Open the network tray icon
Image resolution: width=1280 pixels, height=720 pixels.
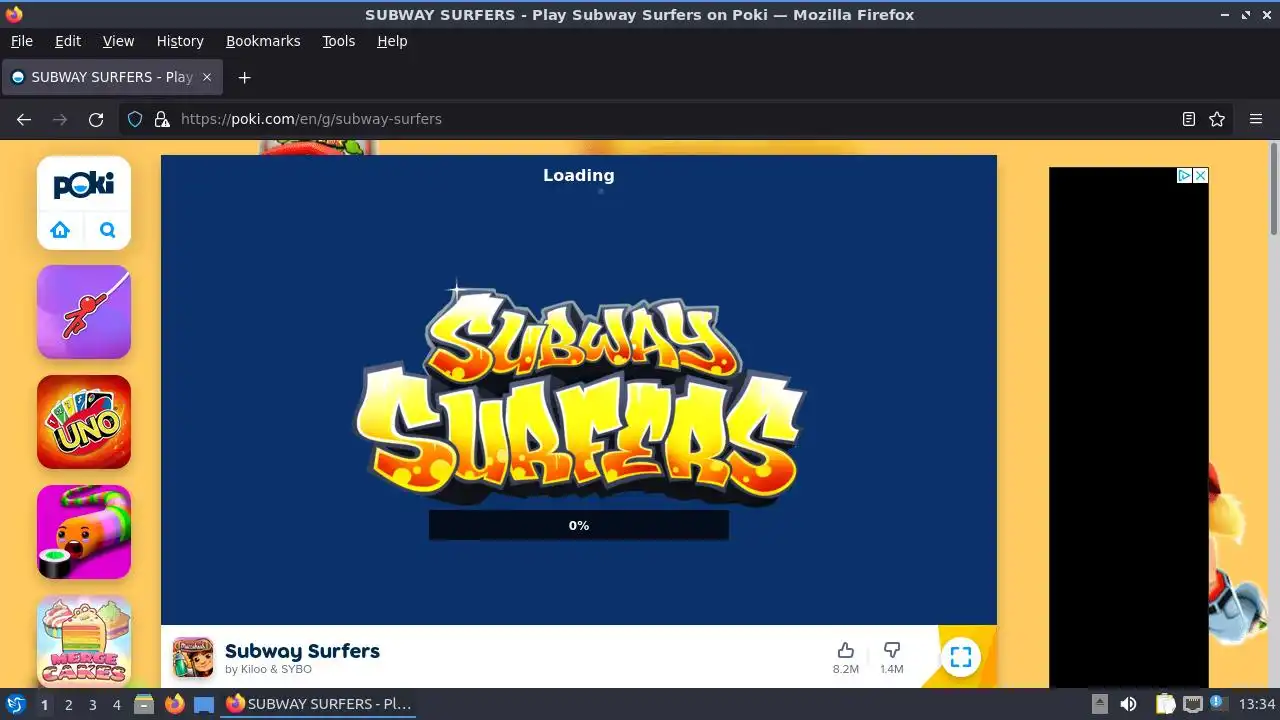1192,704
